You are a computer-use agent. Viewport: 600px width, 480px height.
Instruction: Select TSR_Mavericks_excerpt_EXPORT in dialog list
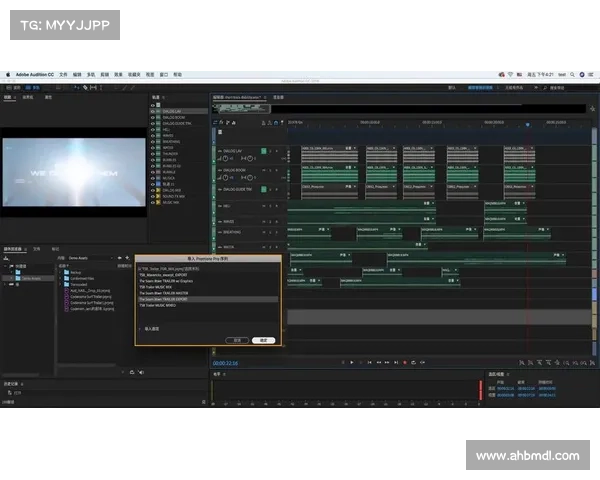click(x=163, y=275)
